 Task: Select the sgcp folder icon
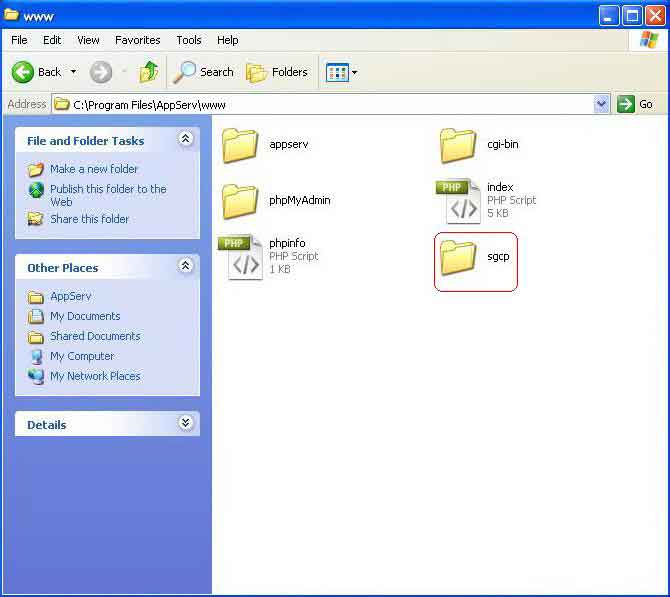458,257
